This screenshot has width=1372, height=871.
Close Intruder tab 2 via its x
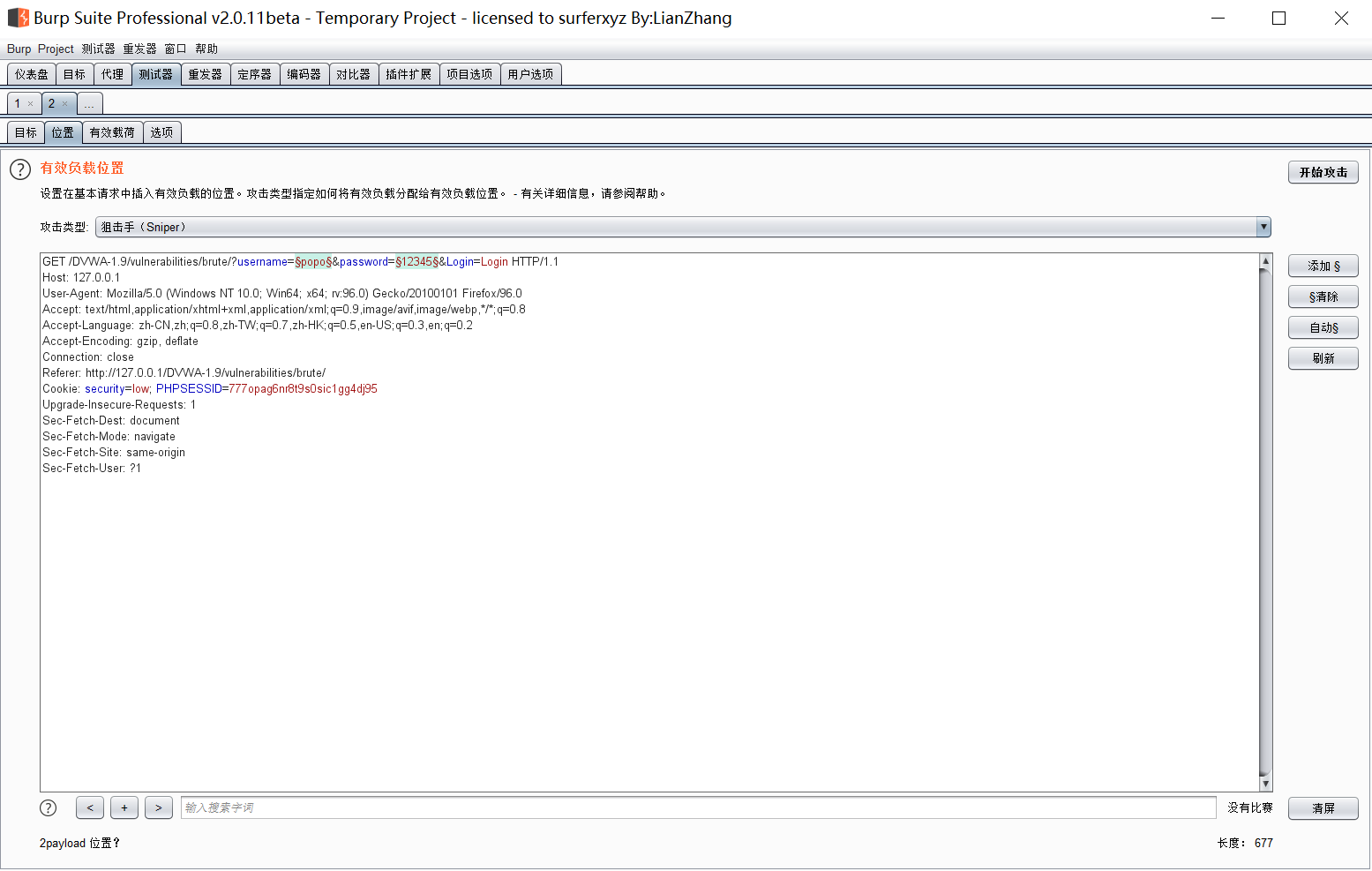64,104
